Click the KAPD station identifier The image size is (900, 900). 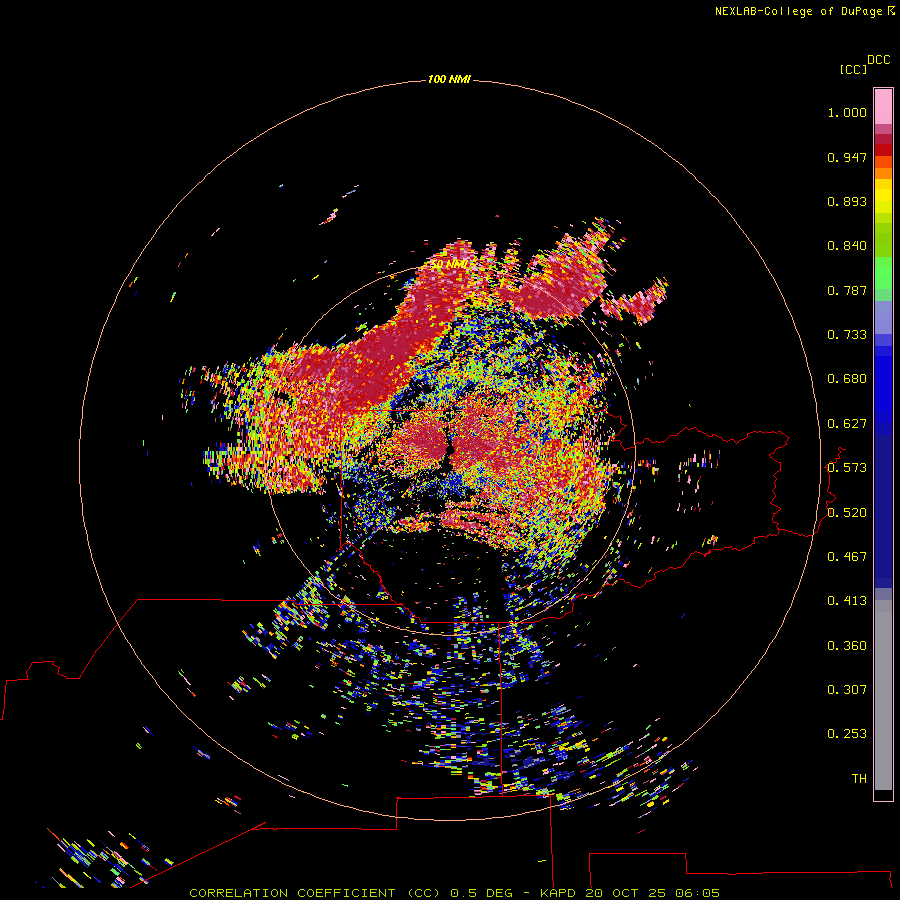click(x=560, y=893)
